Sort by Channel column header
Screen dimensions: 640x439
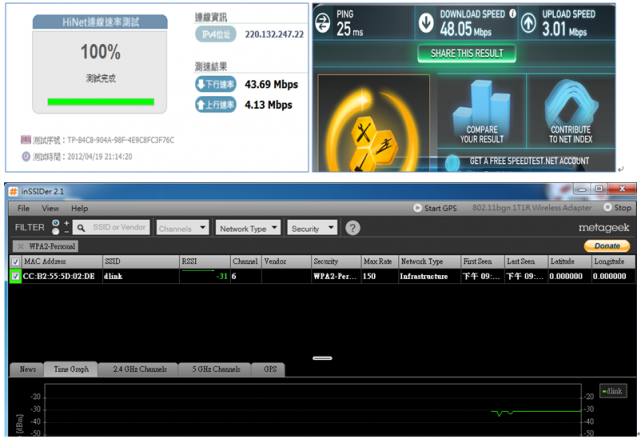(x=246, y=262)
